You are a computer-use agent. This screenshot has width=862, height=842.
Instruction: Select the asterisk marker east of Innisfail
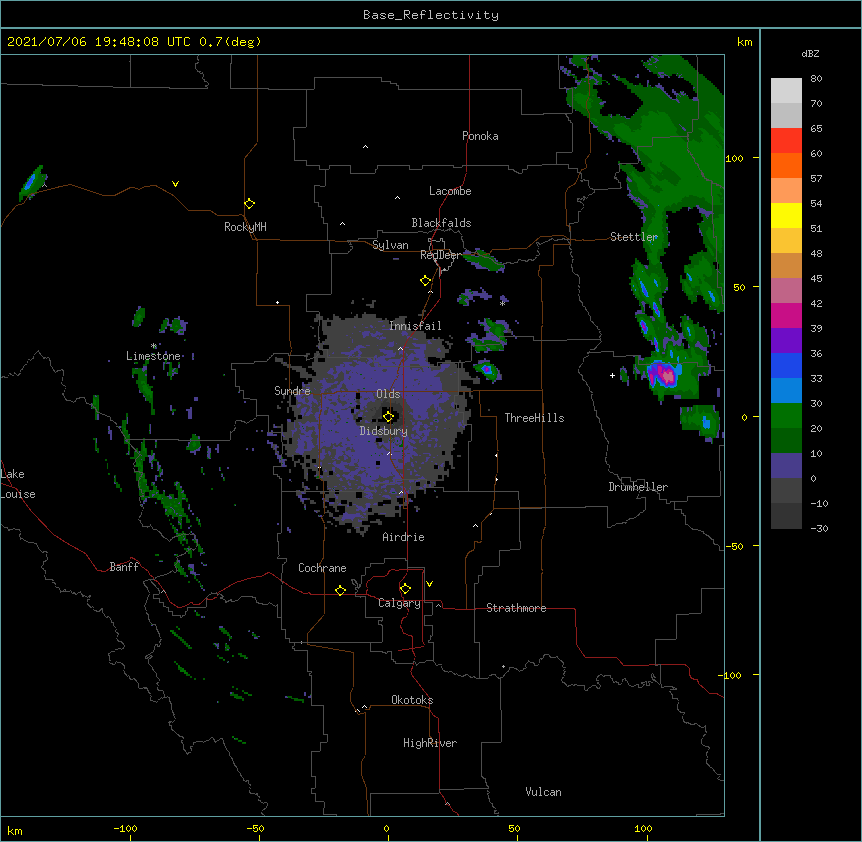coord(502,303)
